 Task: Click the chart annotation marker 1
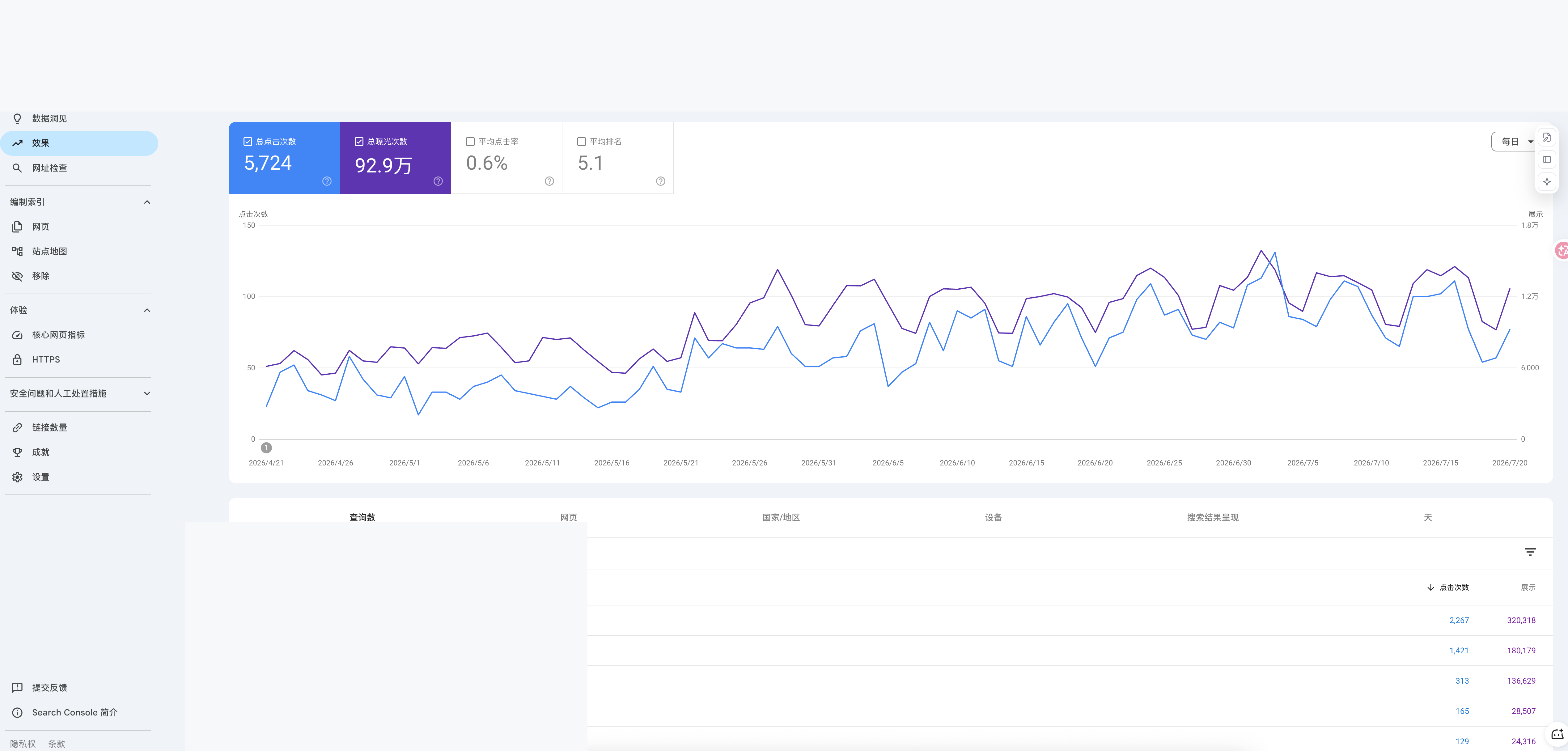266,448
